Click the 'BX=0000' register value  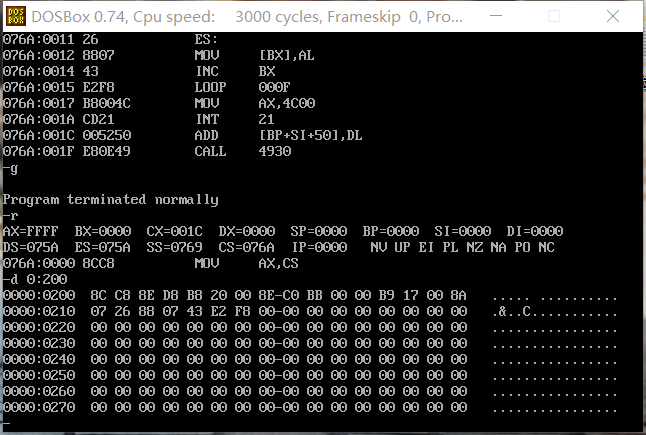click(103, 231)
